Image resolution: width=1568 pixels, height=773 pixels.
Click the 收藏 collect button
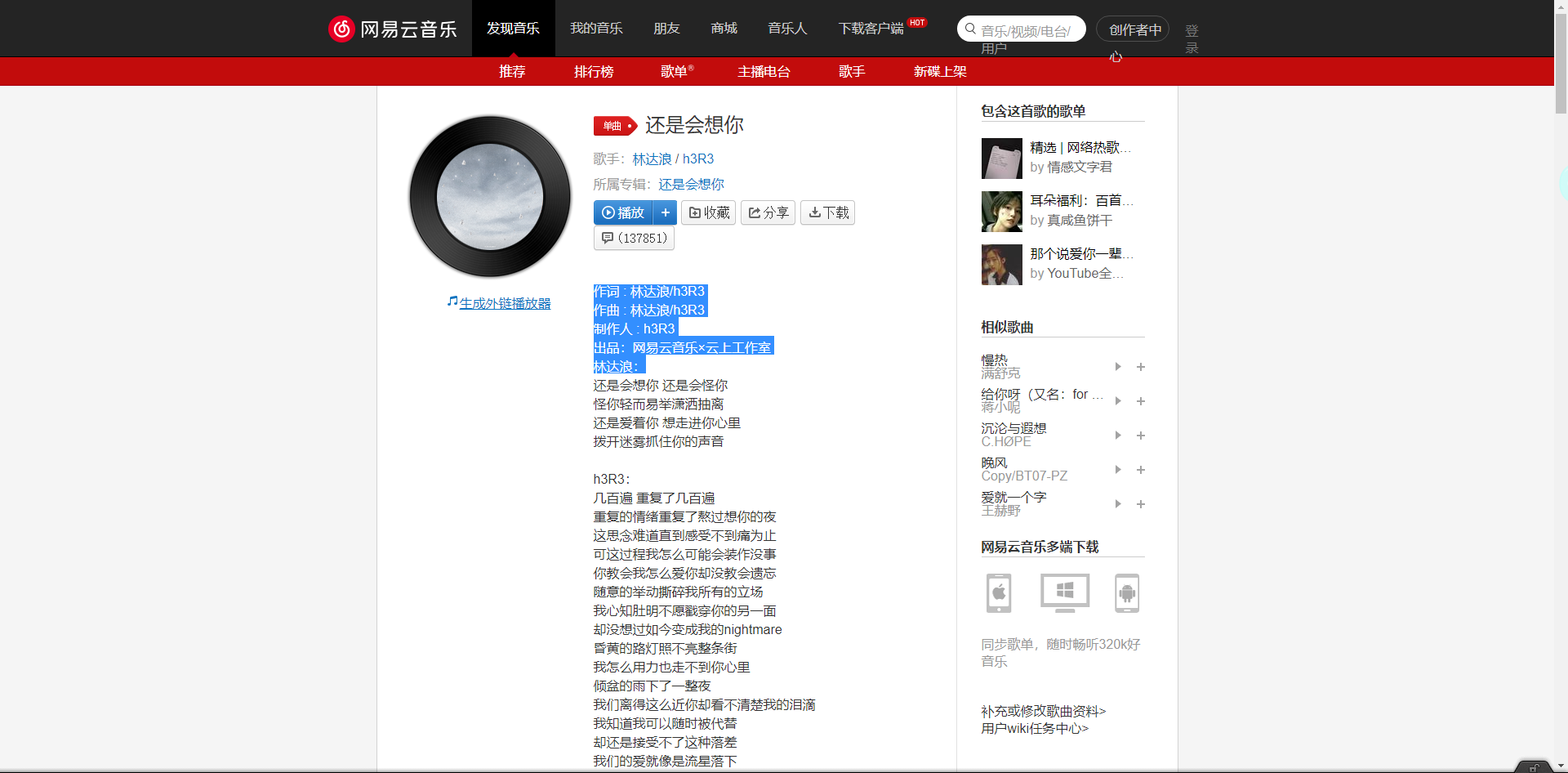click(x=708, y=212)
